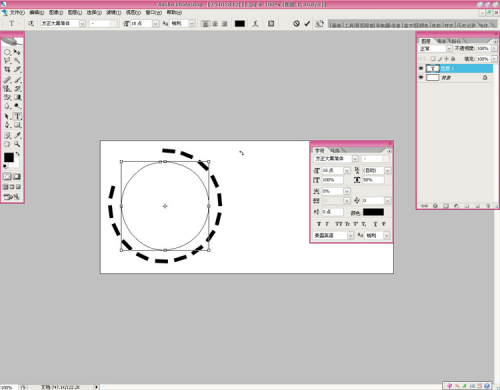Viewport: 500px width, 390px height.
Task: Select the Polygonal Lasso tool
Action: [x=7, y=61]
